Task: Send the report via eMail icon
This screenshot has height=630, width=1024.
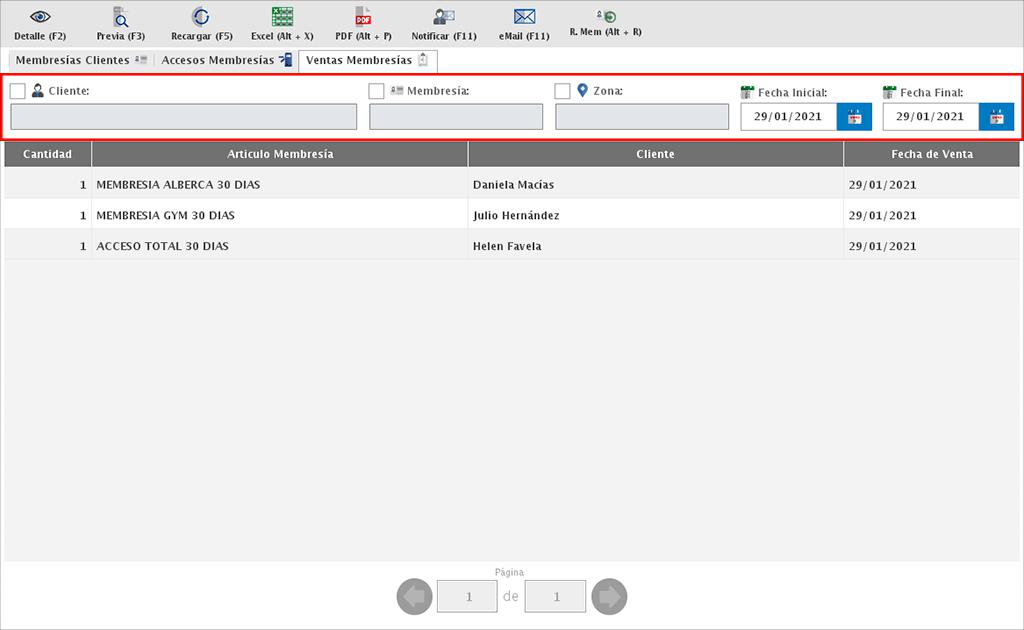Action: click(x=524, y=17)
